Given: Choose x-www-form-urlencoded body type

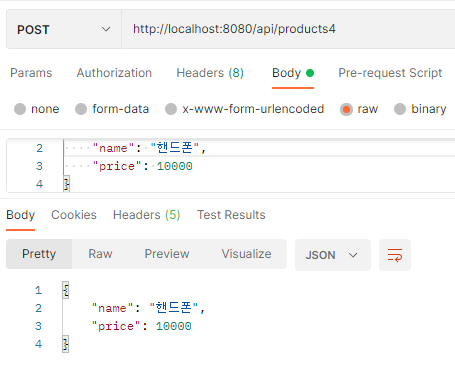Looking at the screenshot, I should (245, 109).
